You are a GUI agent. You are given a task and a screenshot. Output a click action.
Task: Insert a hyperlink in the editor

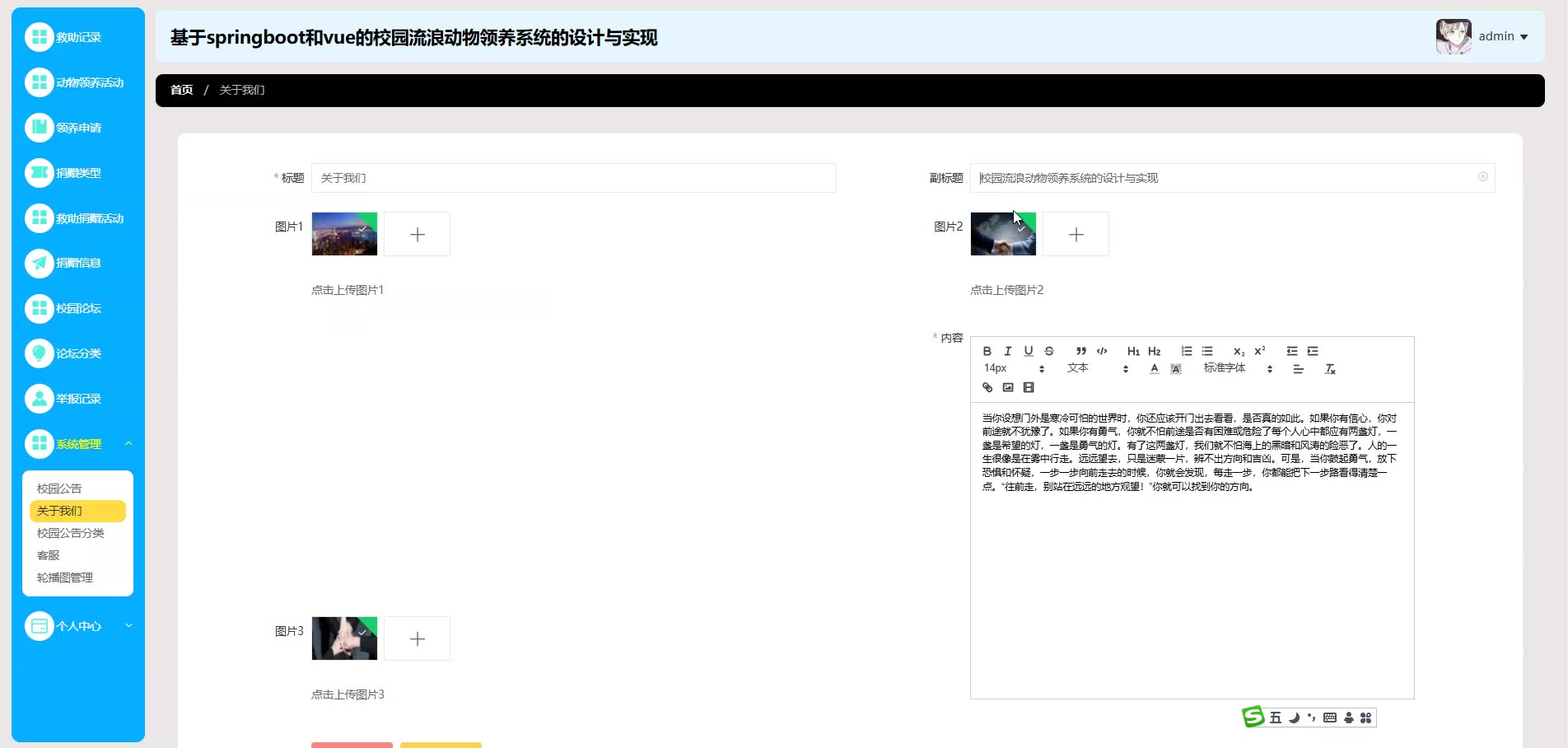point(987,387)
